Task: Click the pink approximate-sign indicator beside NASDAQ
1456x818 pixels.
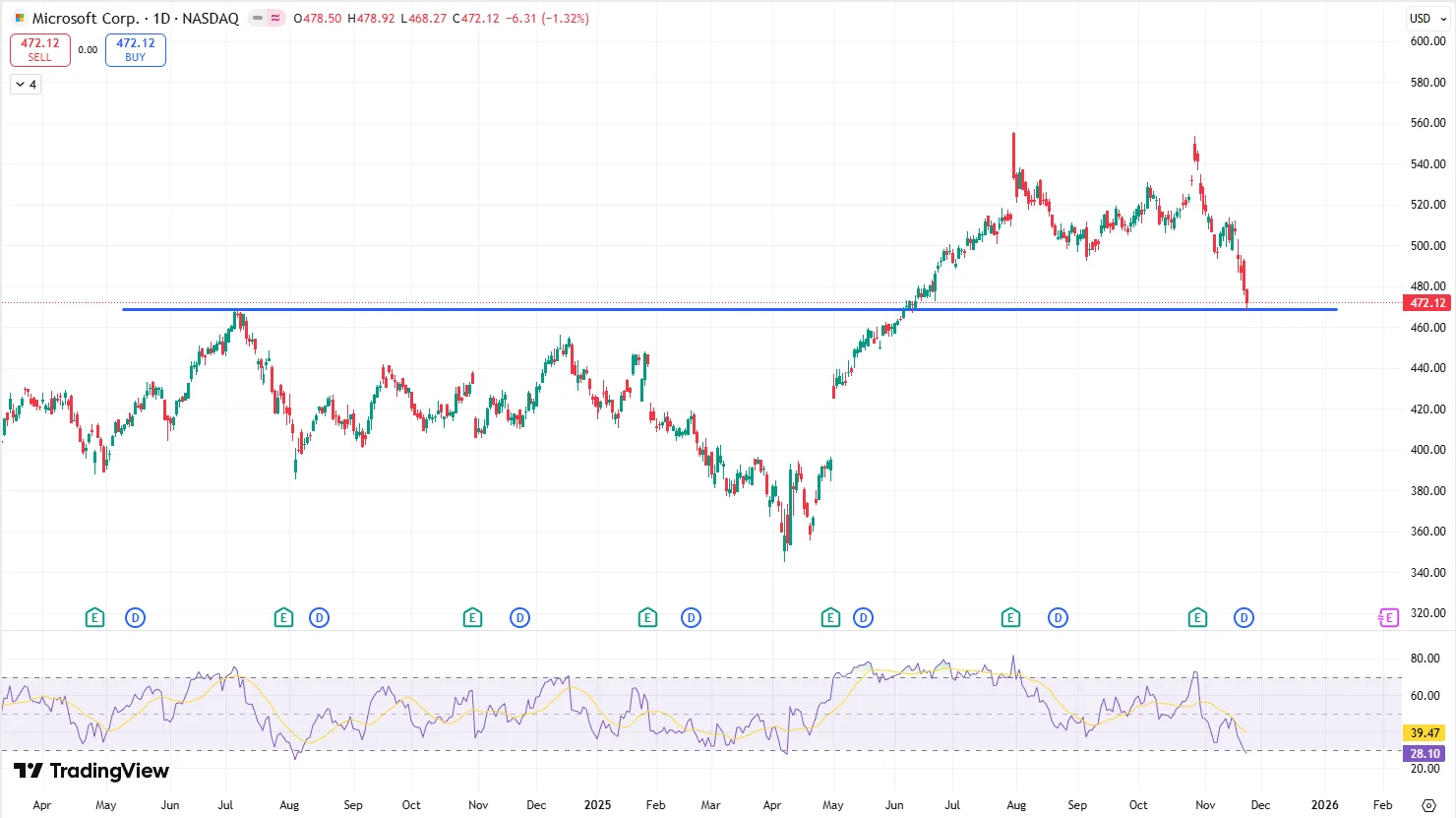Action: tap(275, 18)
